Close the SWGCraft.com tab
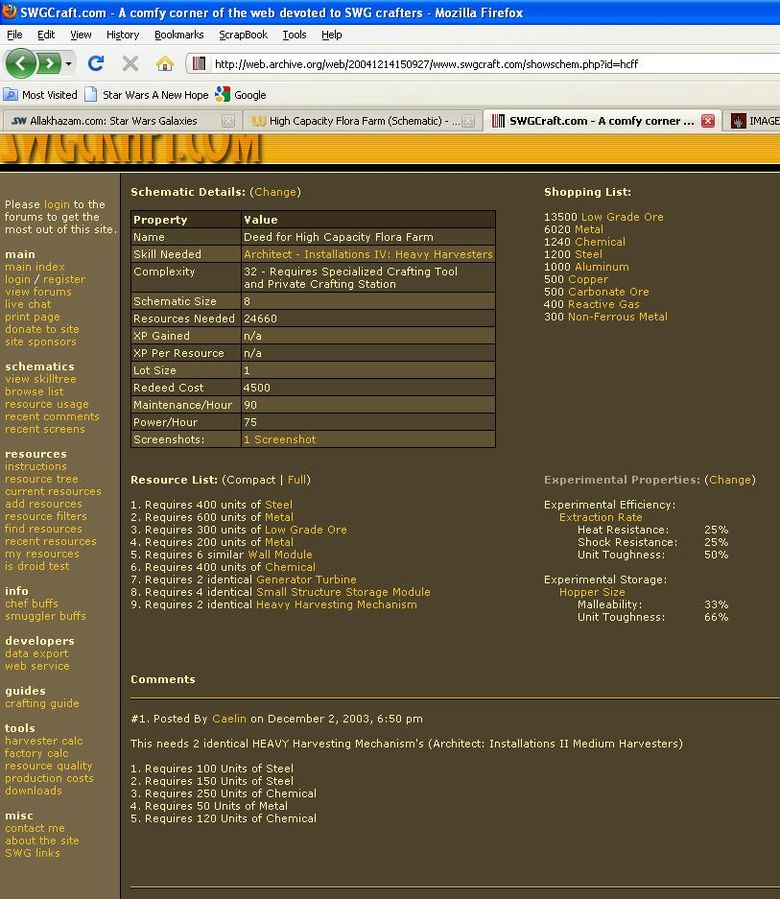 coord(708,121)
